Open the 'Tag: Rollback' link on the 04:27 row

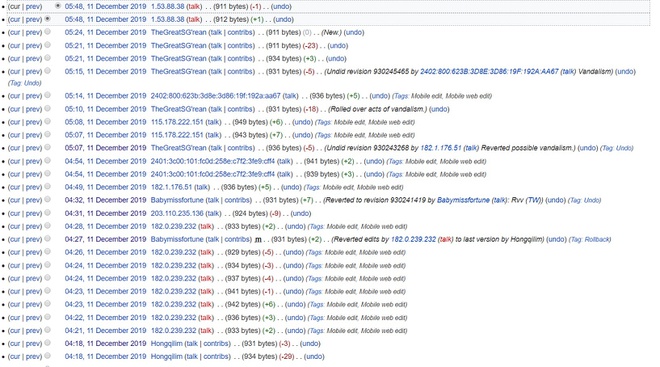pos(589,239)
